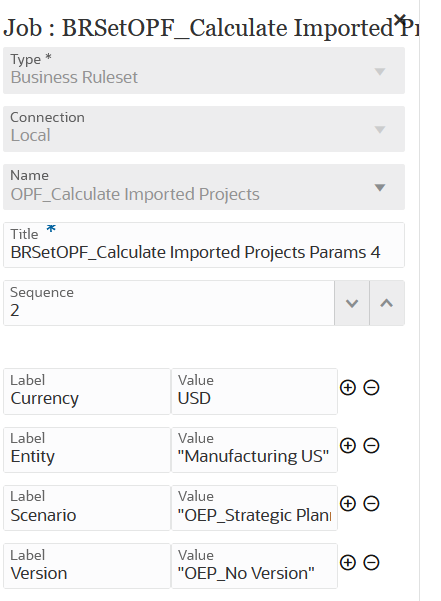The height and width of the screenshot is (601, 441).
Task: Open the Connection dropdown showing Local
Action: tap(204, 129)
